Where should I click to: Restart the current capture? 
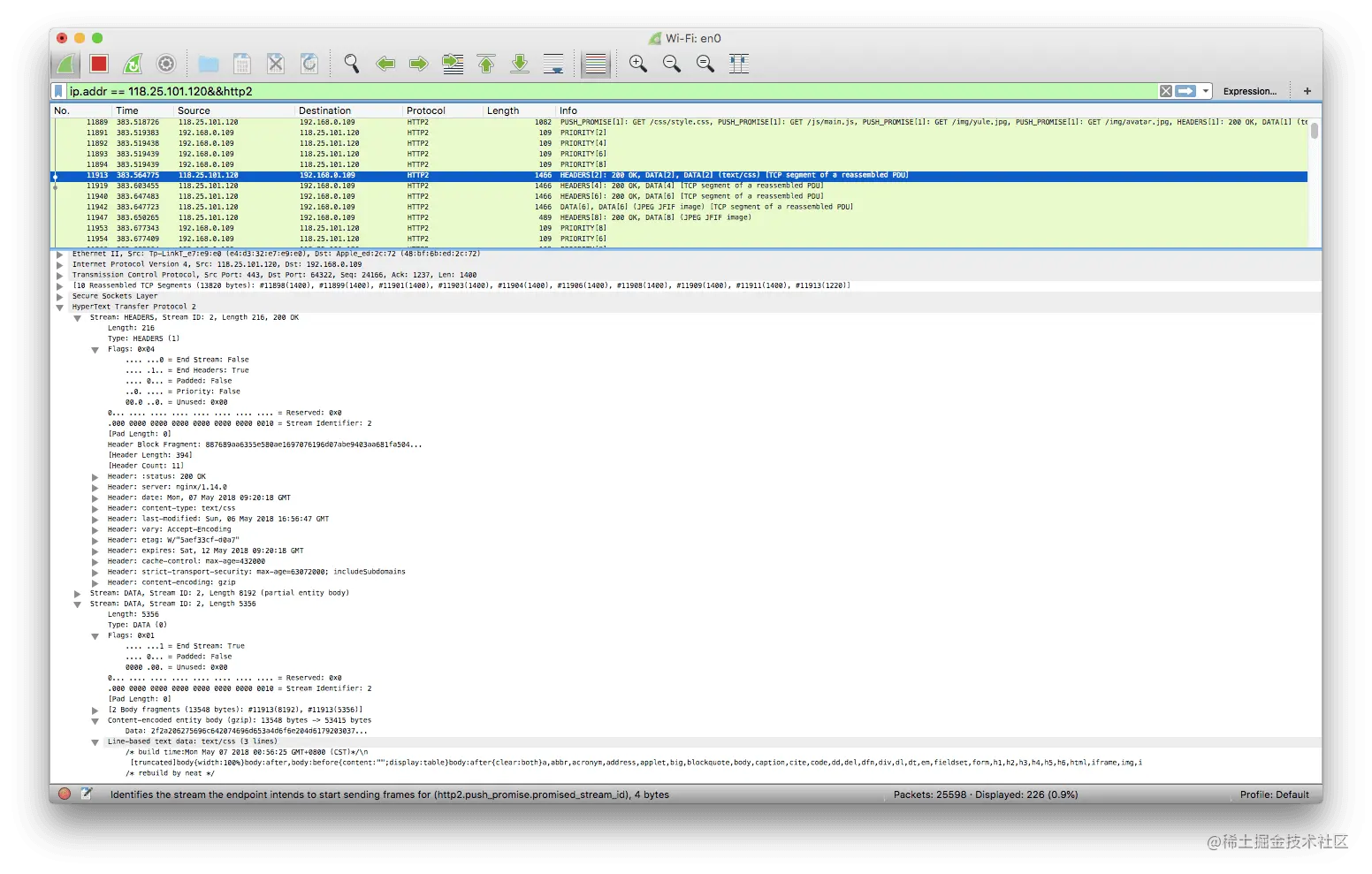(x=133, y=64)
